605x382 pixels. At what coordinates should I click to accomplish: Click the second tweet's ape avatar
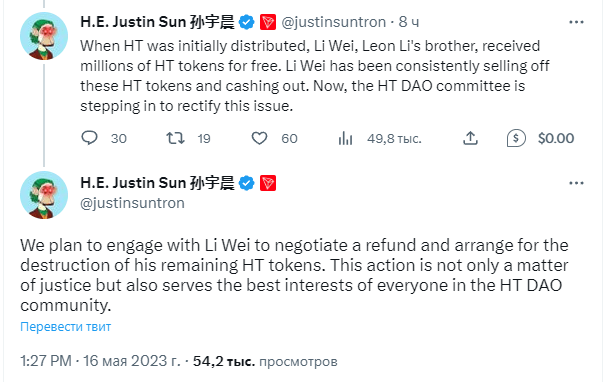[x=44, y=195]
